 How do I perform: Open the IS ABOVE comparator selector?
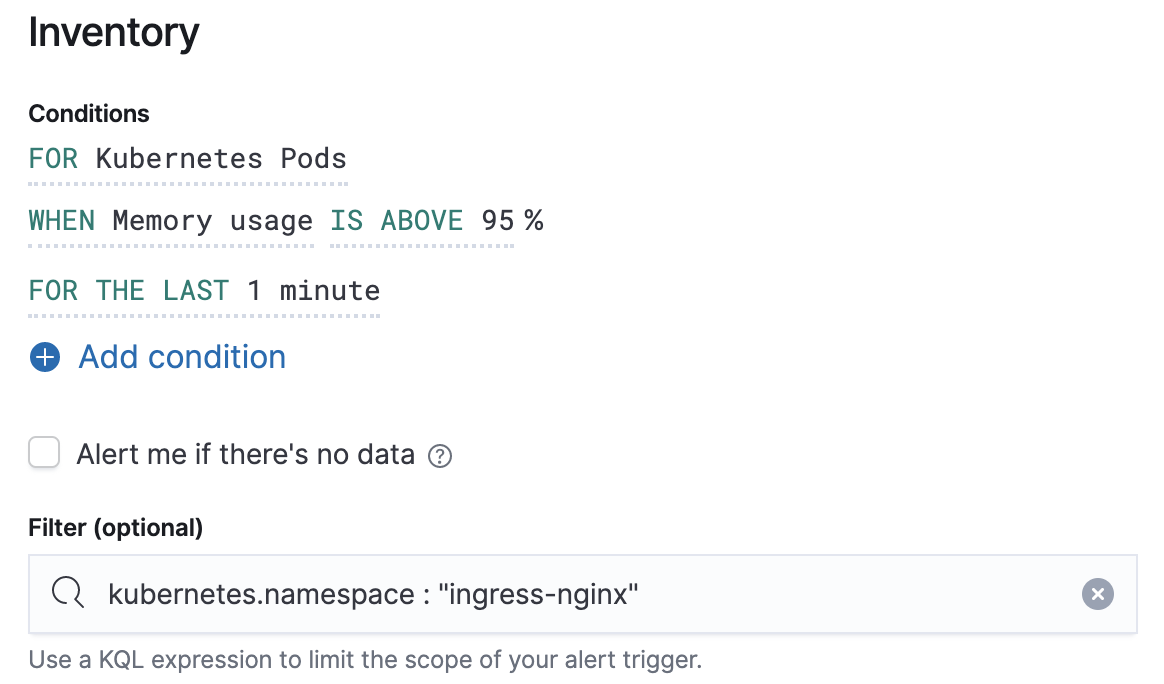(x=397, y=220)
